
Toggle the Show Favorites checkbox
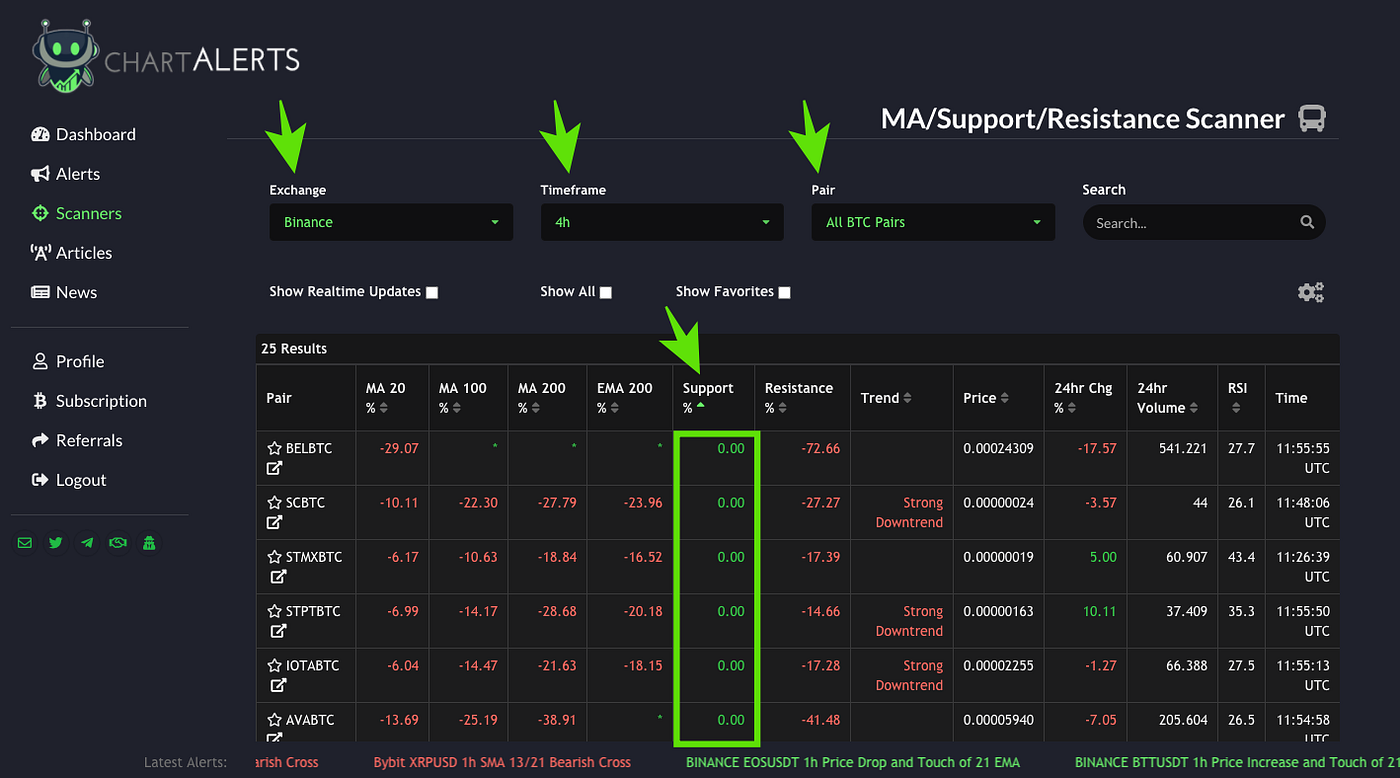784,292
